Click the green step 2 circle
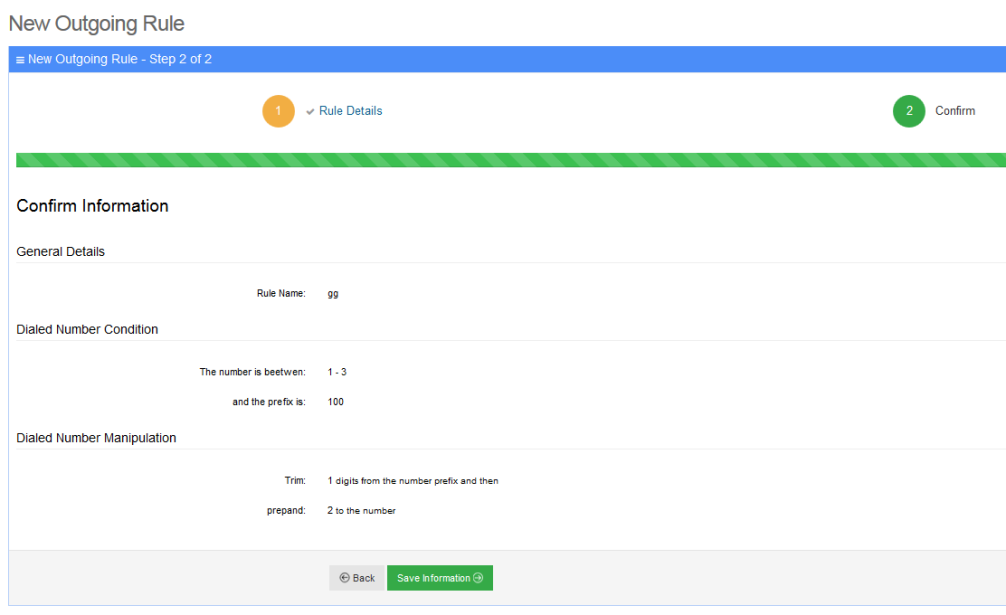 [x=908, y=111]
